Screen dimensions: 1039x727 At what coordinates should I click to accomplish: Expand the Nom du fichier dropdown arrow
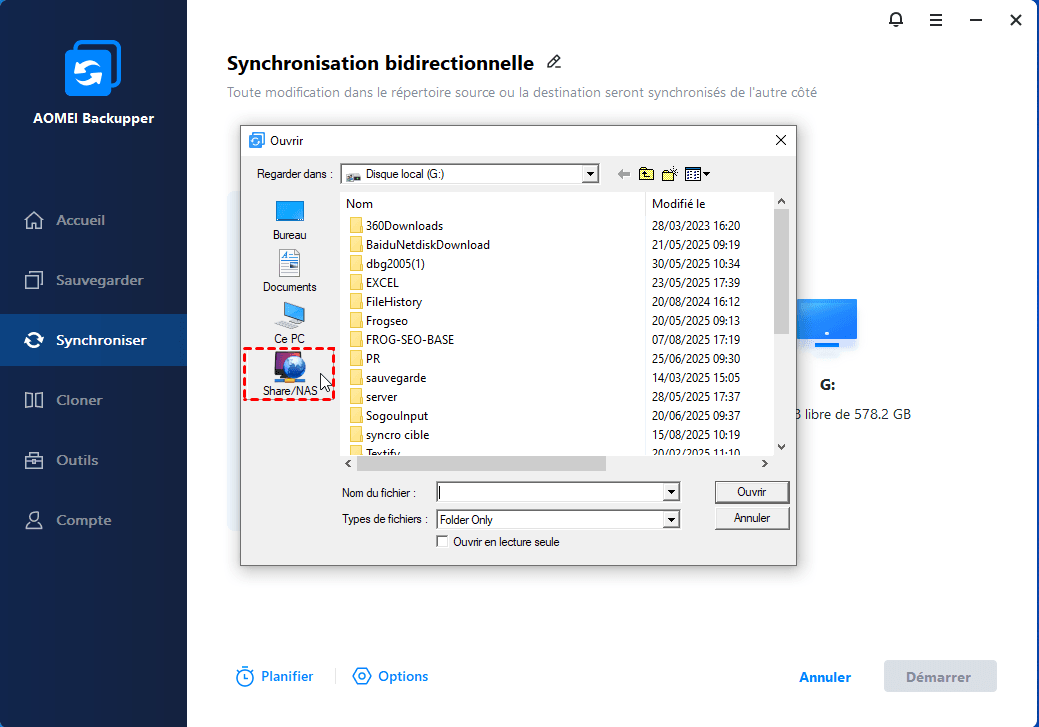(671, 492)
